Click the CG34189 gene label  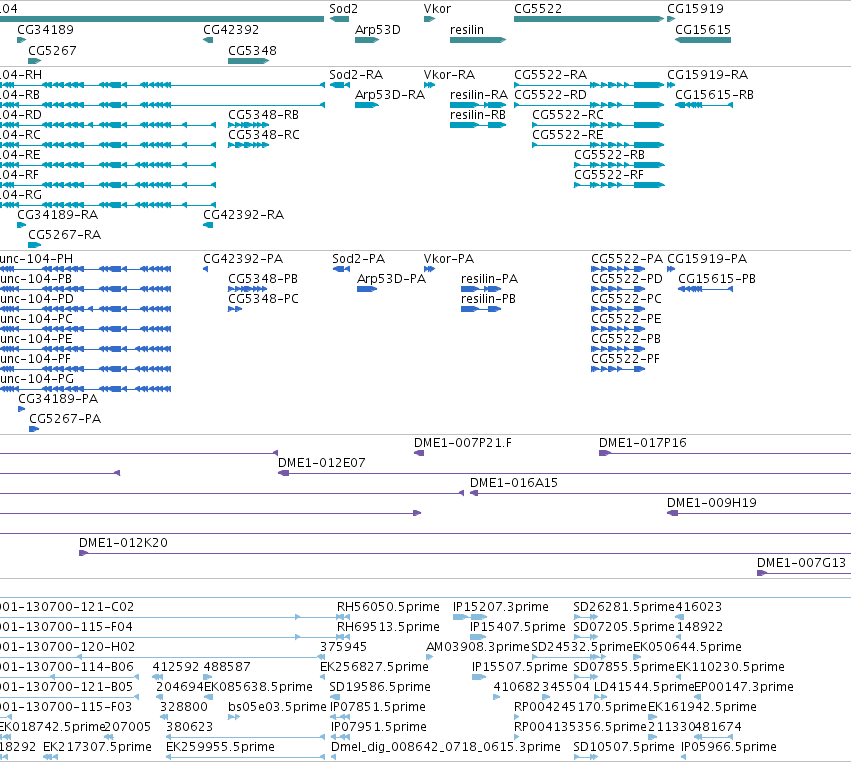[46, 29]
